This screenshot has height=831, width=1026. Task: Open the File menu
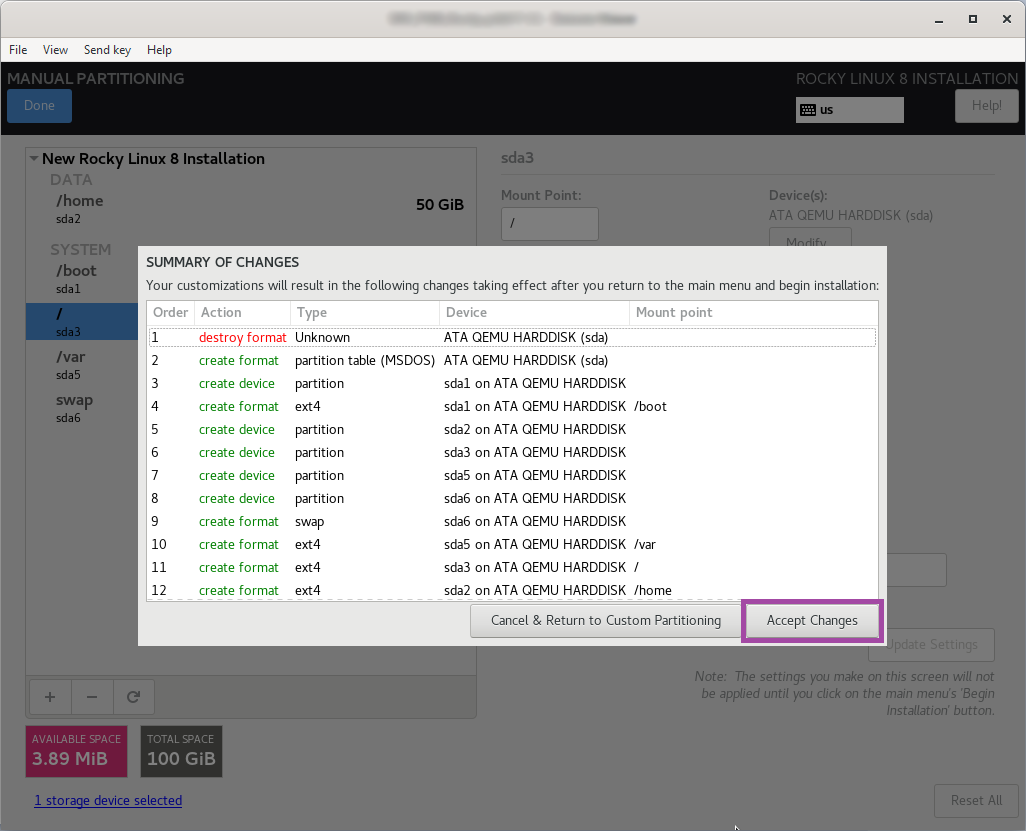point(18,50)
